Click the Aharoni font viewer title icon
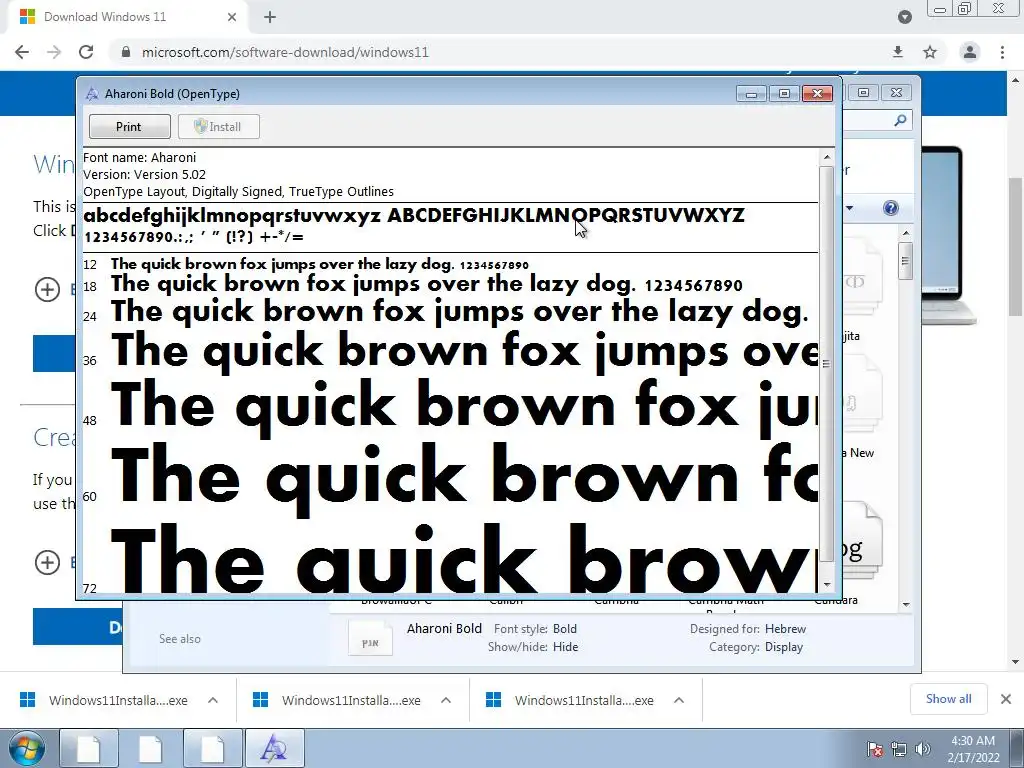 pyautogui.click(x=92, y=93)
